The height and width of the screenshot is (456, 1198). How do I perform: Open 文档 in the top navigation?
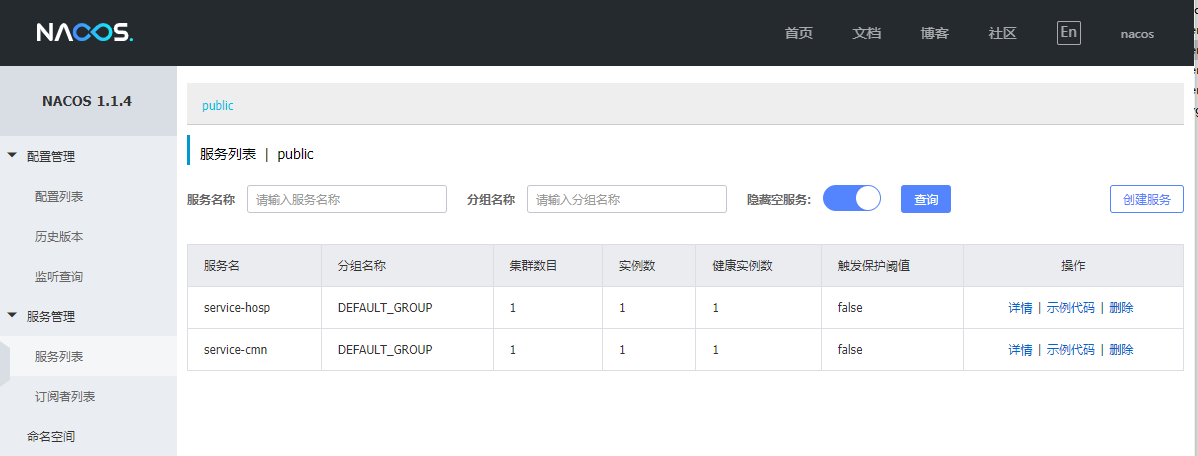pos(866,33)
